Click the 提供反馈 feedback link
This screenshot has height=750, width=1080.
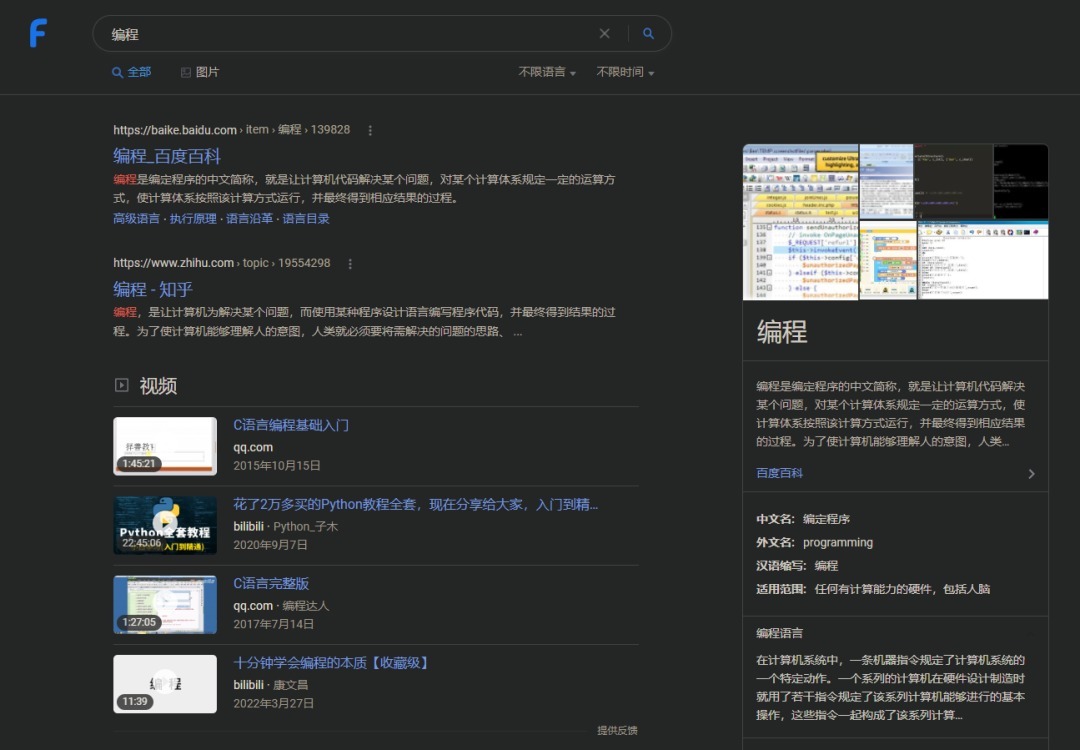click(x=617, y=730)
